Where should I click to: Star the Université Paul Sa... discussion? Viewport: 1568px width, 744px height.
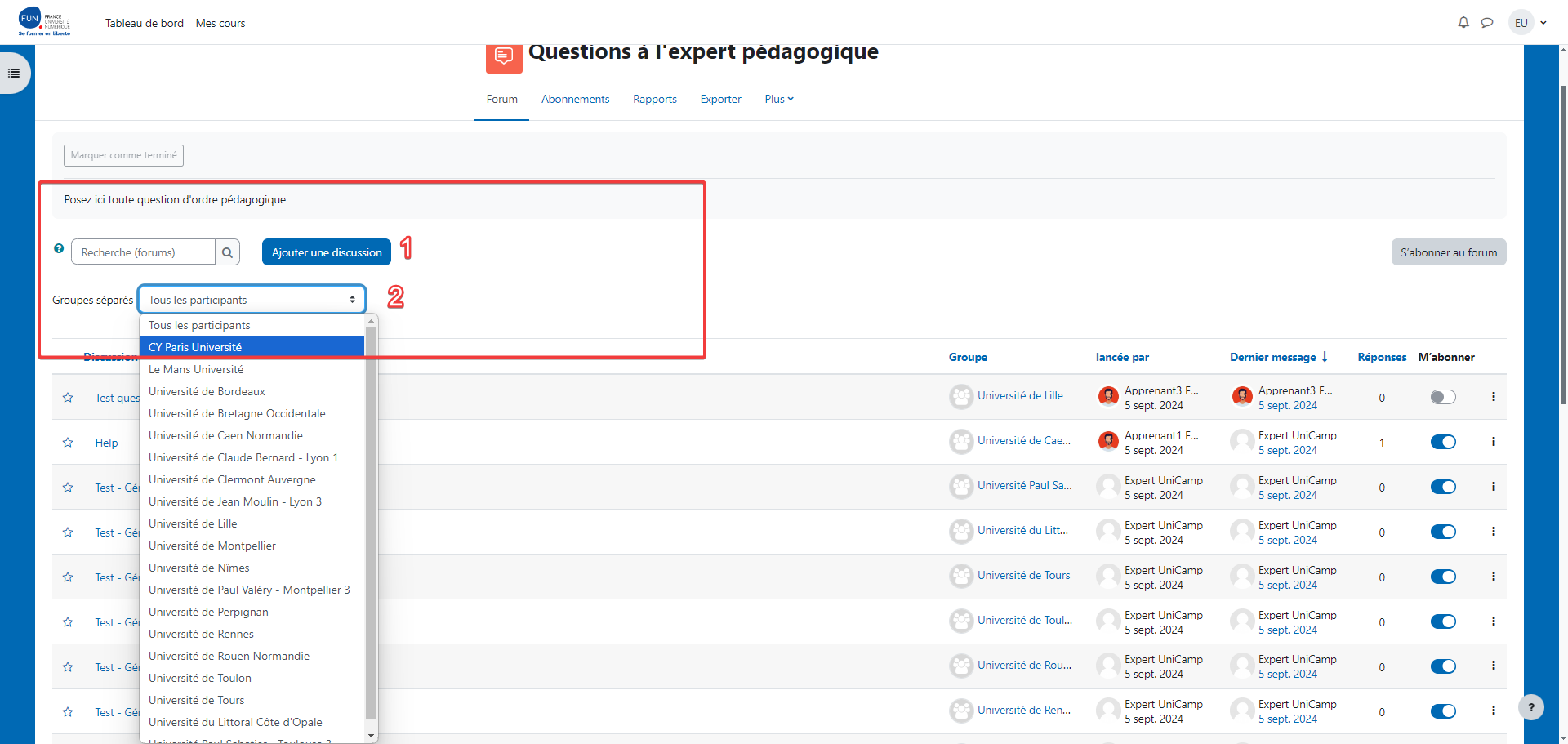tap(68, 488)
